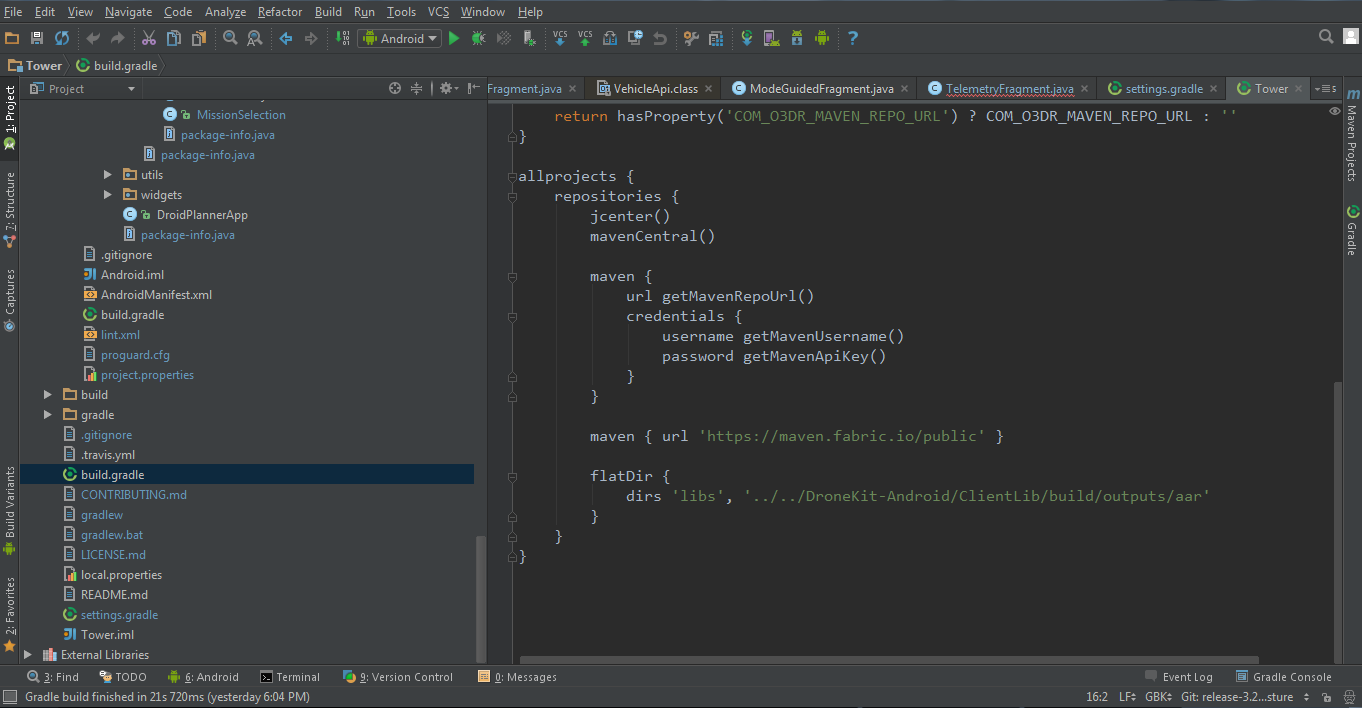Open Search Everywhere via the magnifier icon
Screen dimensions: 1362x708
[1326, 36]
